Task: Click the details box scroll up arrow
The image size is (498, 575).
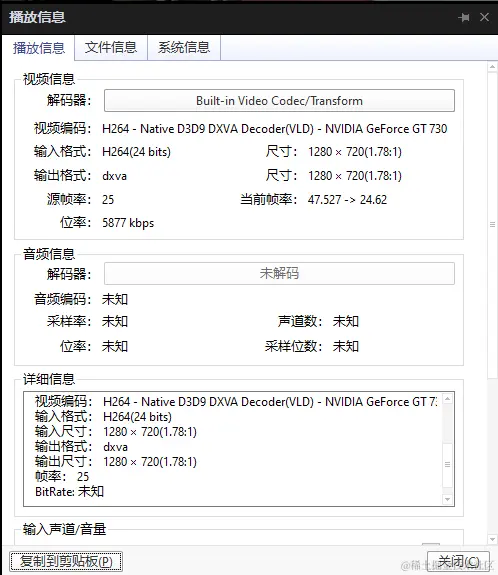Action: (x=447, y=399)
